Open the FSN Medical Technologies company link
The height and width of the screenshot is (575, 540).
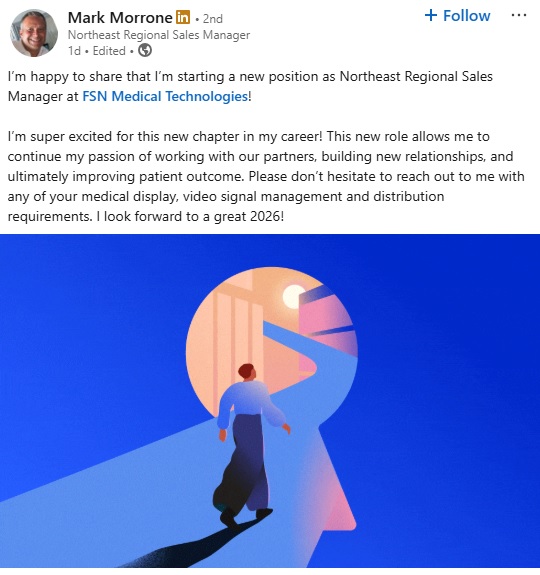(x=165, y=96)
